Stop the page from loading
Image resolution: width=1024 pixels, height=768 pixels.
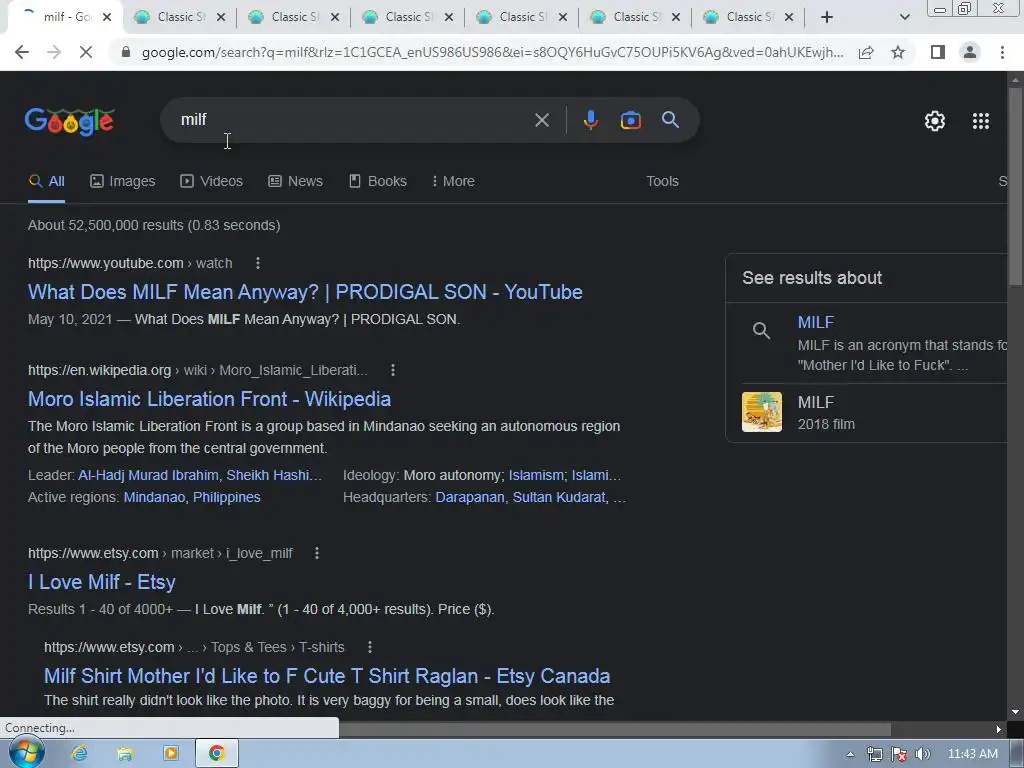[x=86, y=52]
